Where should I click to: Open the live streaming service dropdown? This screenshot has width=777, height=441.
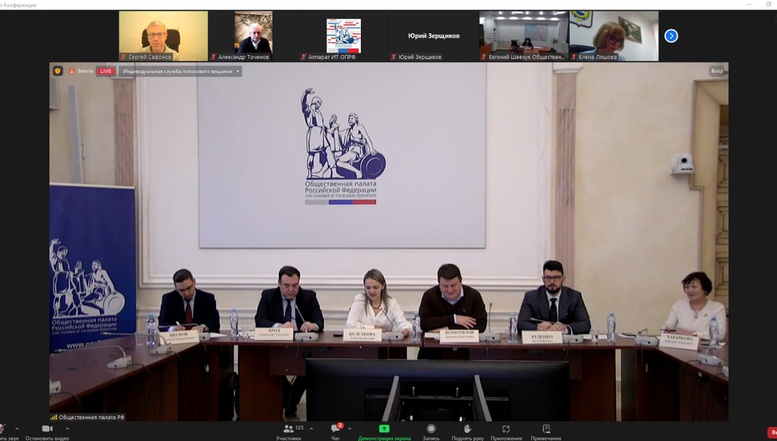tap(180, 71)
